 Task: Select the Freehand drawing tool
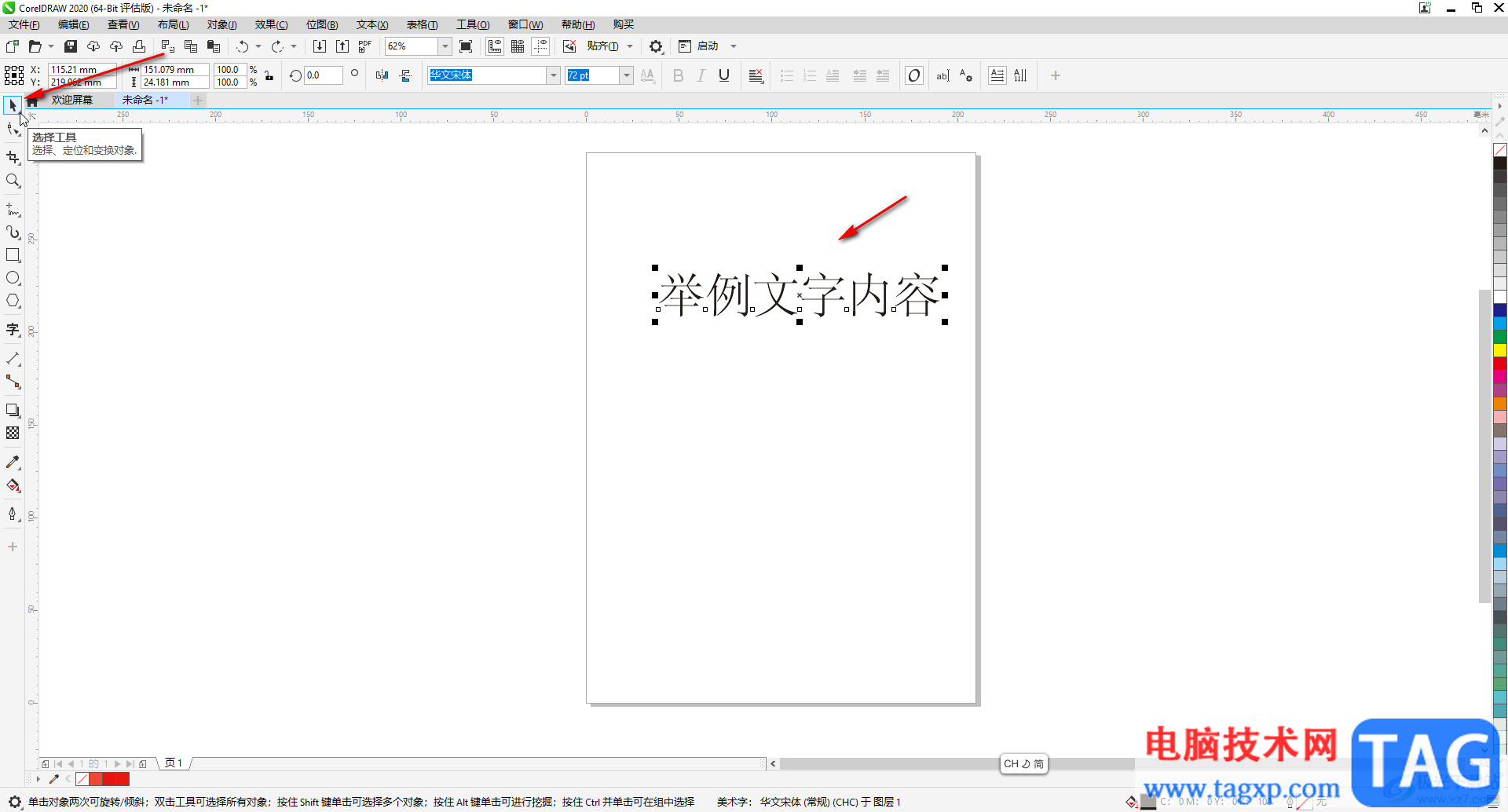(x=13, y=210)
